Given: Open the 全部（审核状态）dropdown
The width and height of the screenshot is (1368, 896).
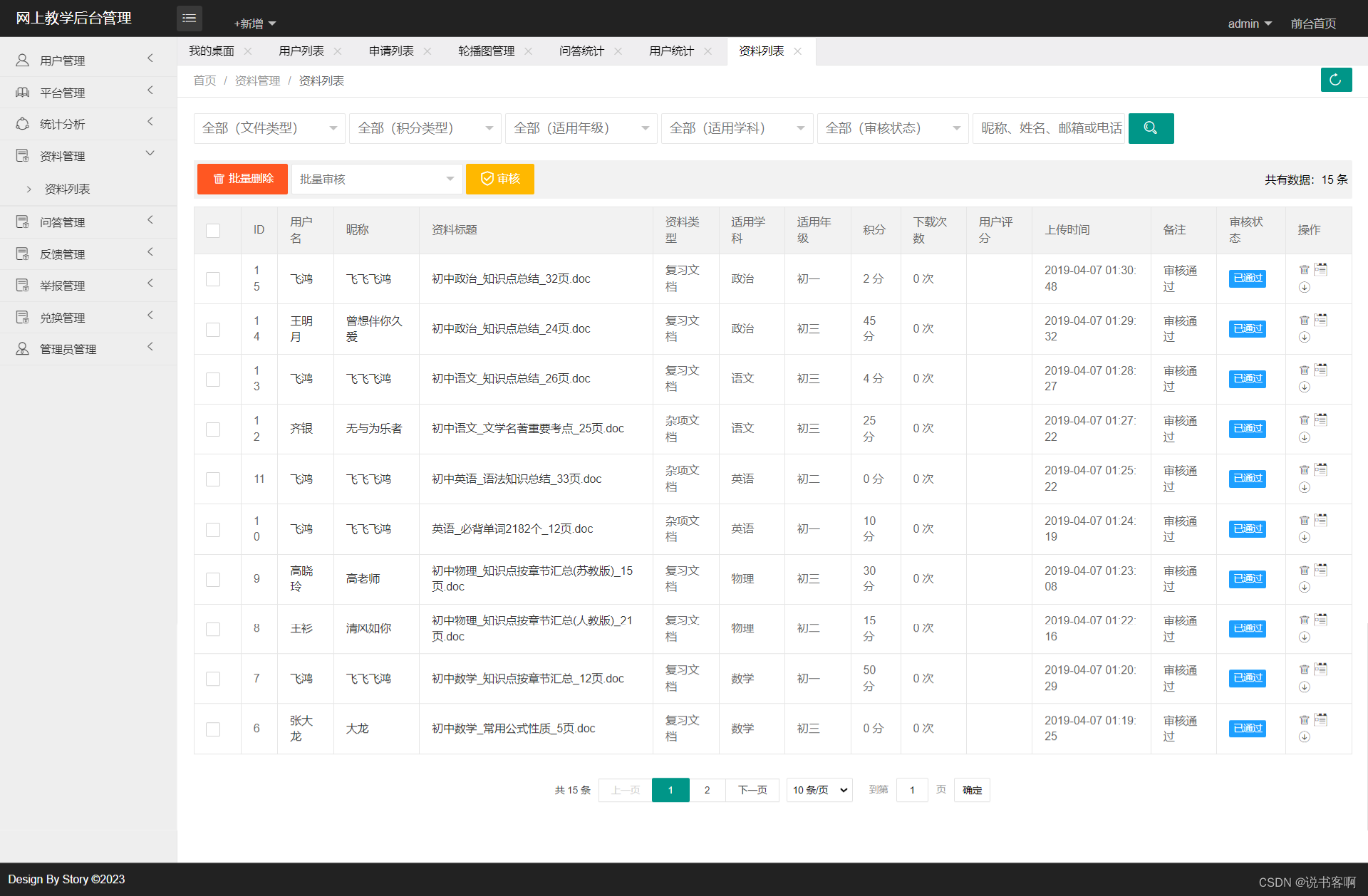Looking at the screenshot, I should point(893,128).
